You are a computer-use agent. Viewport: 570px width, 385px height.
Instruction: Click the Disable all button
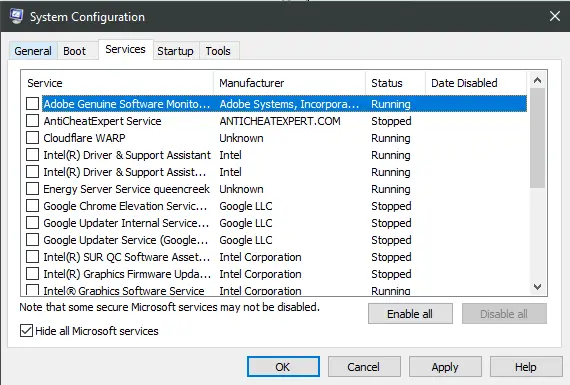coord(504,314)
